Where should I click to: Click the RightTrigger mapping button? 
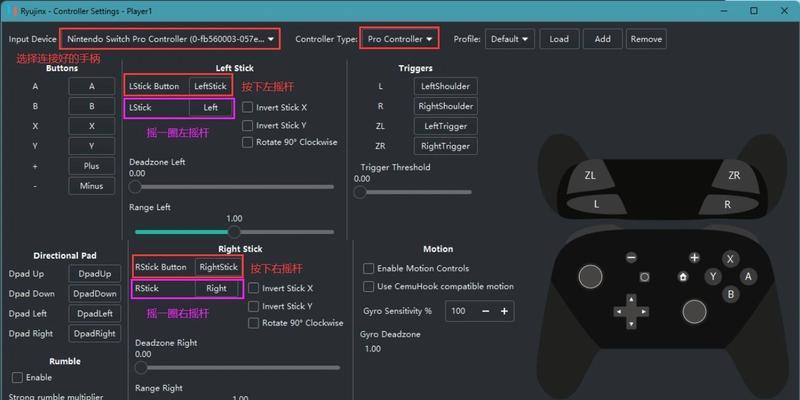[445, 146]
